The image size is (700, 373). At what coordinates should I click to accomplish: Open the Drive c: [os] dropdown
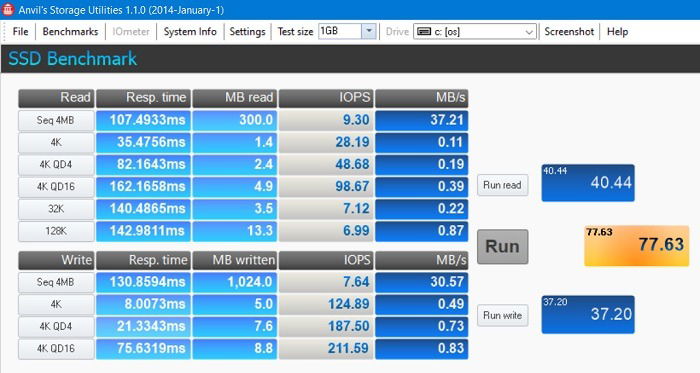point(475,31)
